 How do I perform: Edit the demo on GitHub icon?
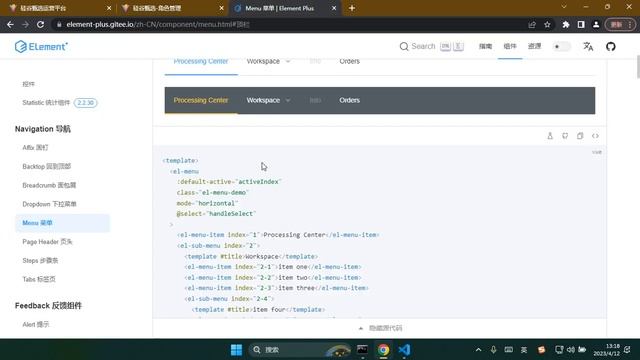coord(565,136)
